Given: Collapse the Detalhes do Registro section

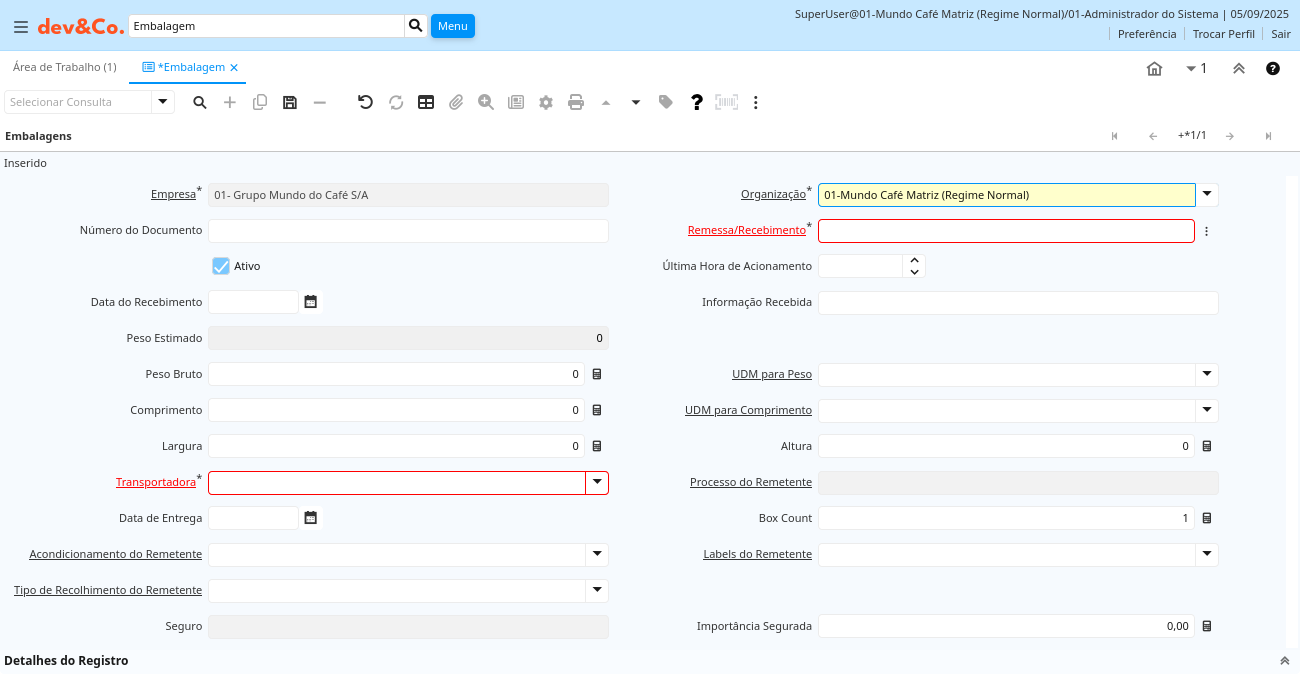Looking at the screenshot, I should (1285, 661).
